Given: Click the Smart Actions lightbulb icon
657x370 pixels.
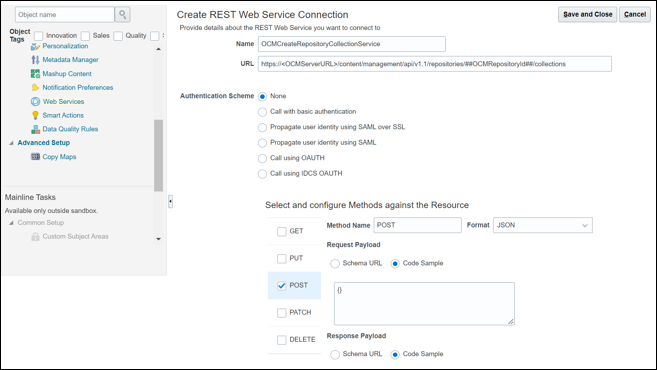Looking at the screenshot, I should [35, 115].
